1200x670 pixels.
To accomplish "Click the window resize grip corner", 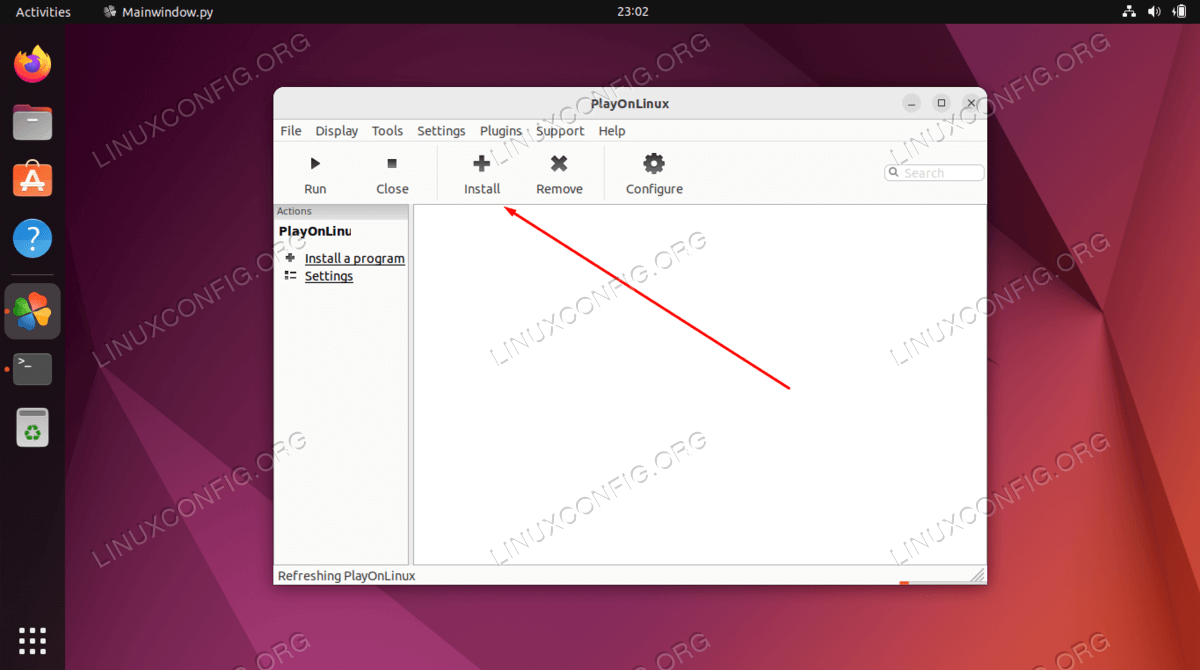I will point(978,576).
